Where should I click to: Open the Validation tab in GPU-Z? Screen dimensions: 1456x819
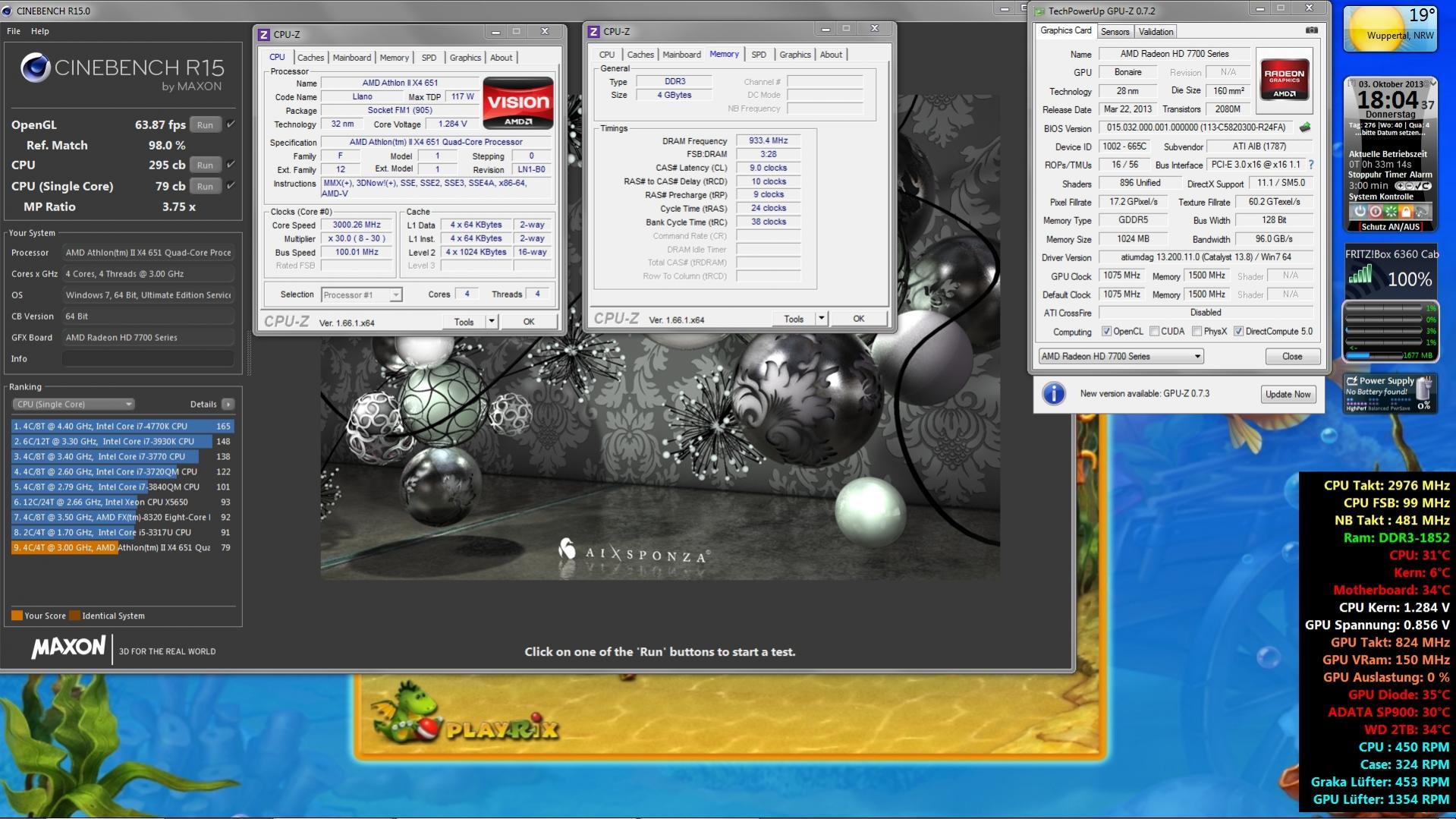tap(1156, 31)
